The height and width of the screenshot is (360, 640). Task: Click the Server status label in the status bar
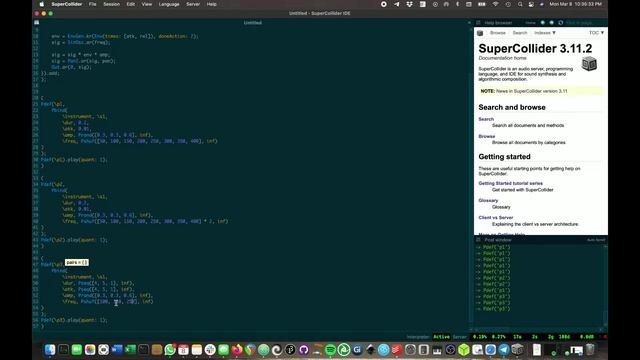(460, 337)
